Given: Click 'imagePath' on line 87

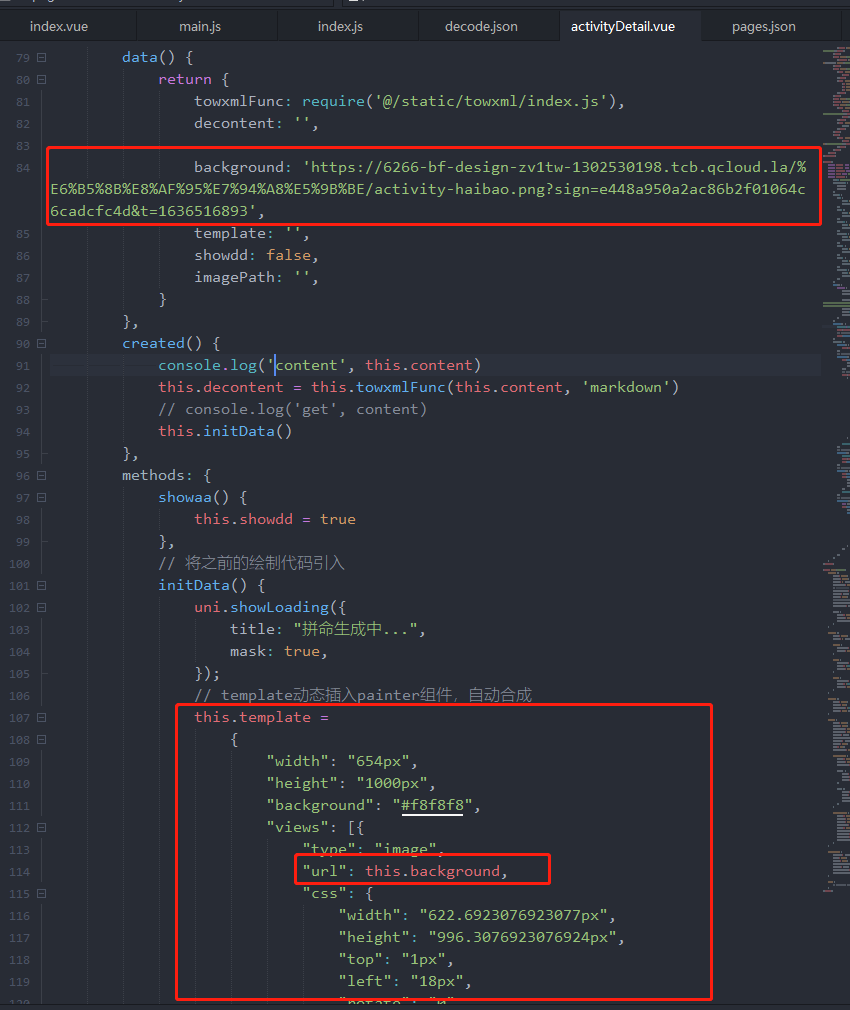Looking at the screenshot, I should [x=234, y=277].
